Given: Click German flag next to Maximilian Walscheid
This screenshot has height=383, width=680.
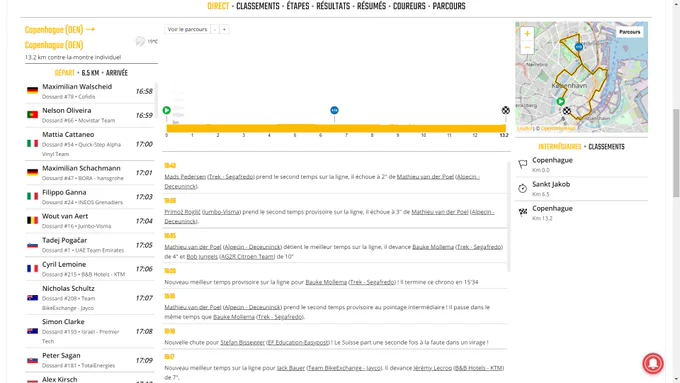Looking at the screenshot, I should pos(33,90).
